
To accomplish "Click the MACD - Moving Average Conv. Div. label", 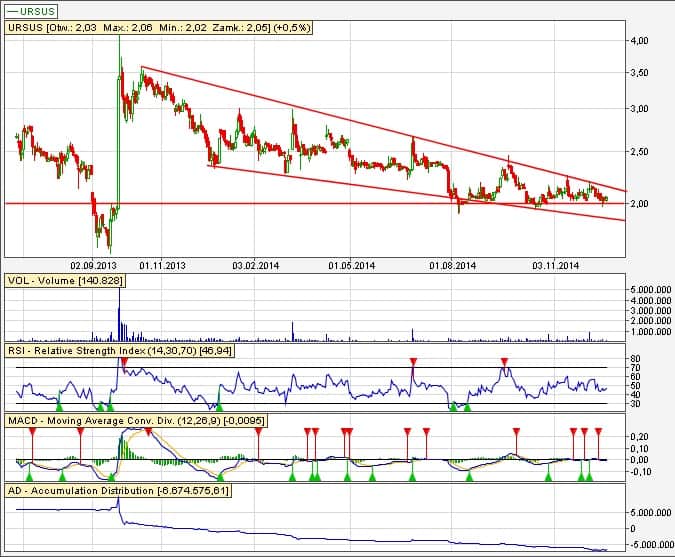I will [x=135, y=421].
